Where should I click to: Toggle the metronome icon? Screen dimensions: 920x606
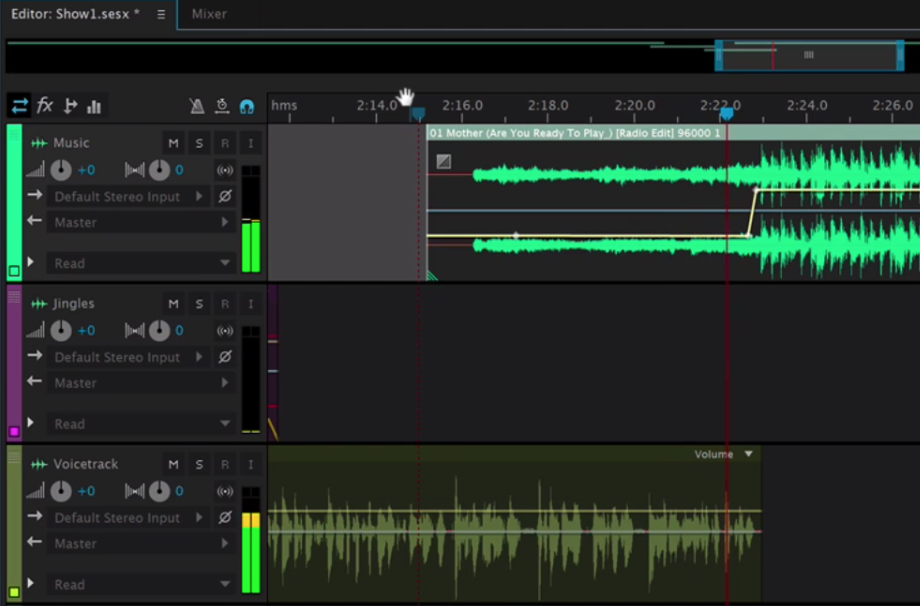pyautogui.click(x=197, y=106)
